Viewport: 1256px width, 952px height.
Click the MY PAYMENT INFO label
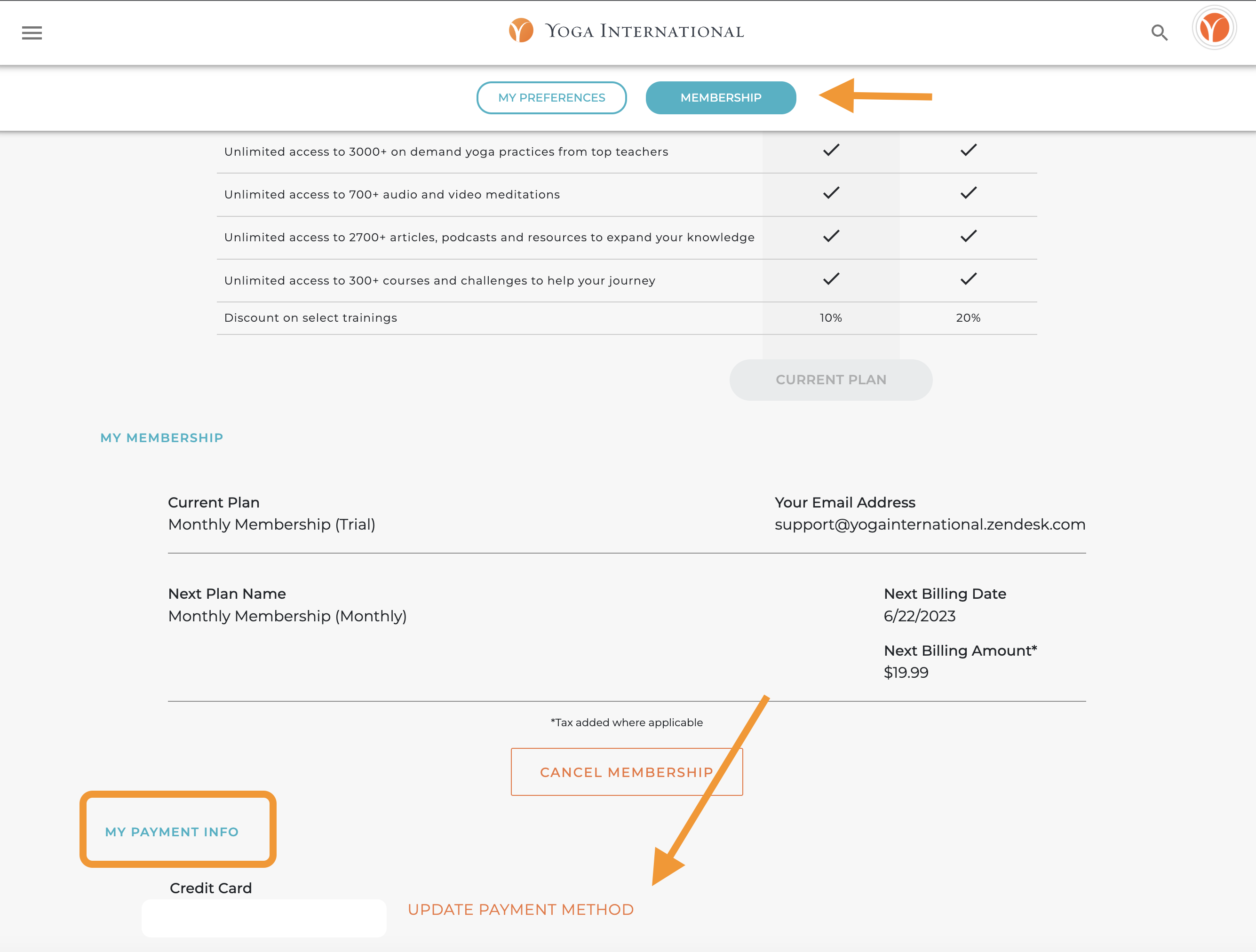(172, 832)
